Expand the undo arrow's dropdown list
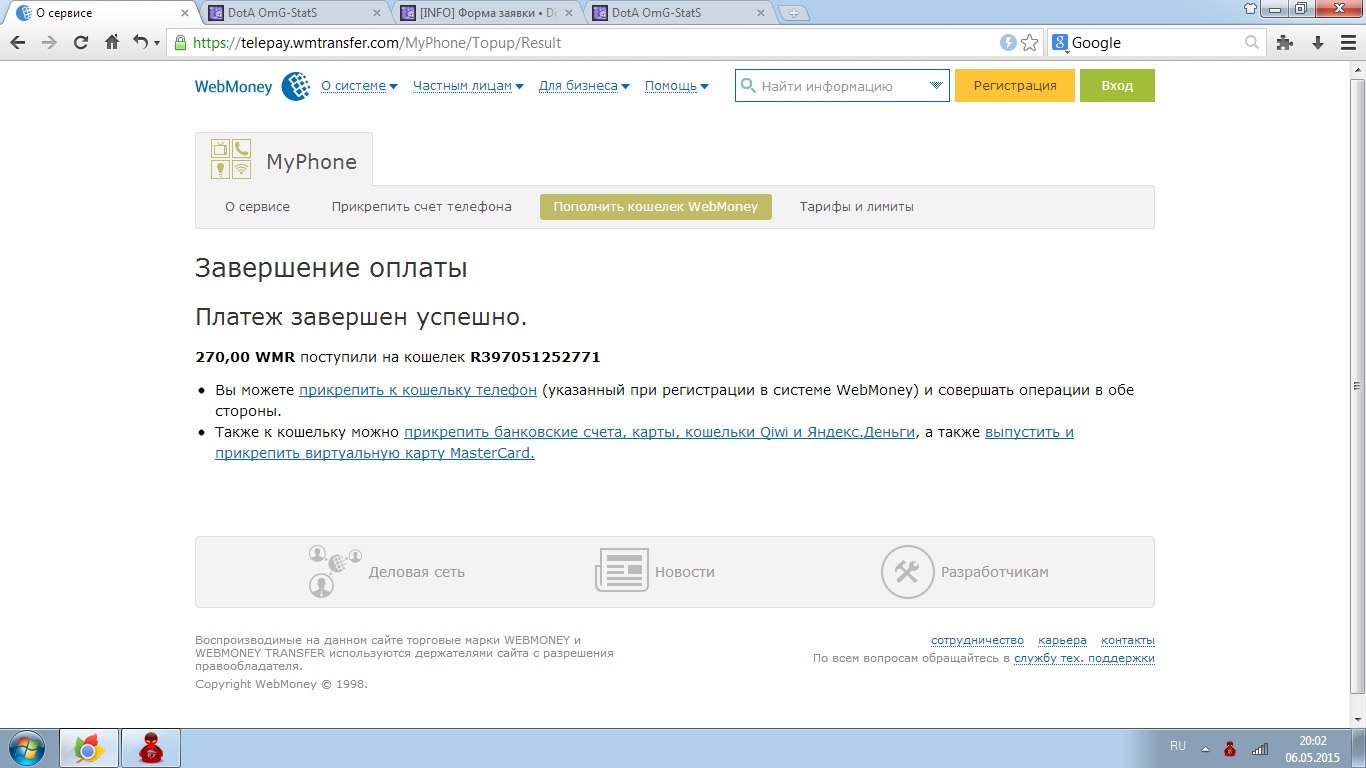The height and width of the screenshot is (768, 1366). pos(156,44)
